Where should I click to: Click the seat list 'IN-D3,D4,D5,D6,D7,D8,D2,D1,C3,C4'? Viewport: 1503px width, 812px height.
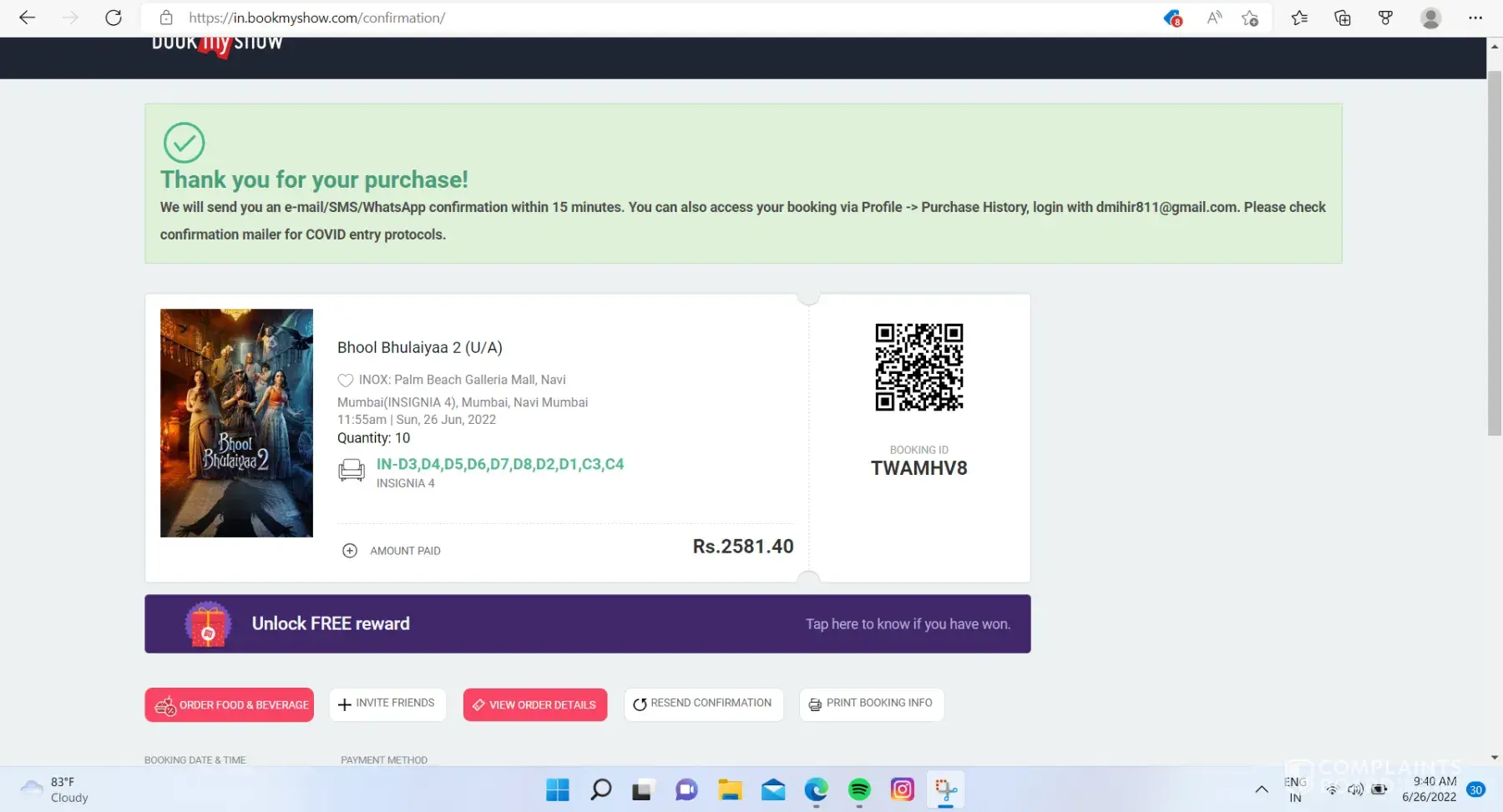(x=500, y=464)
